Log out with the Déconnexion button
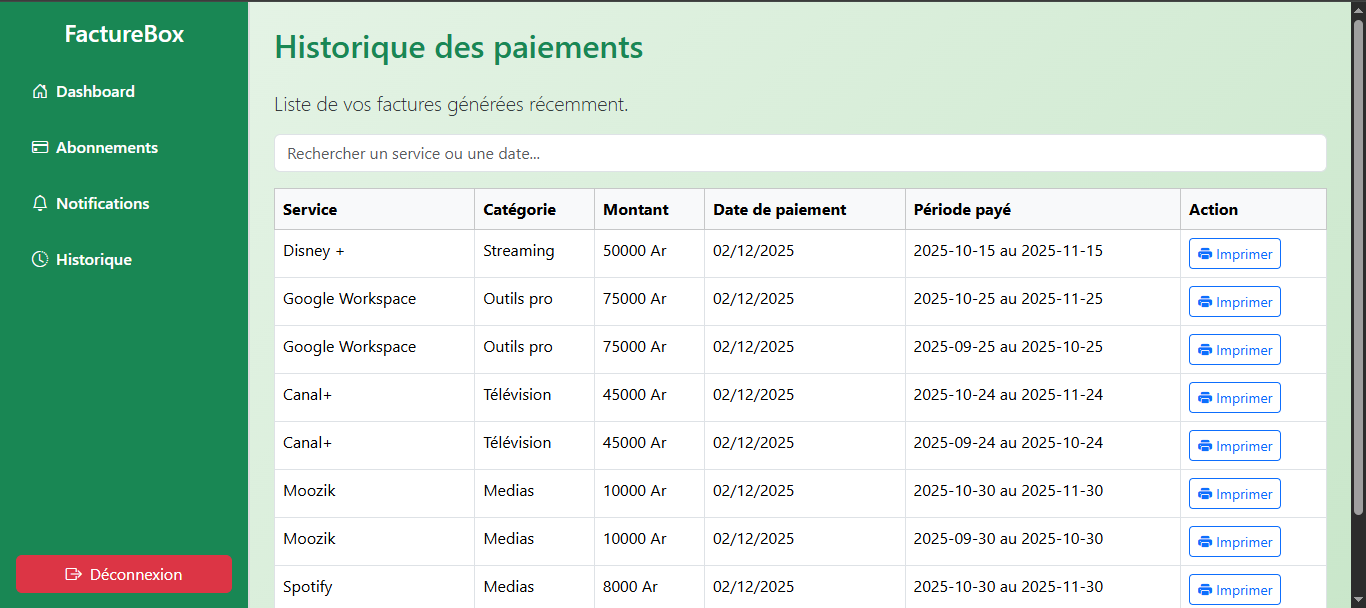 (x=124, y=575)
